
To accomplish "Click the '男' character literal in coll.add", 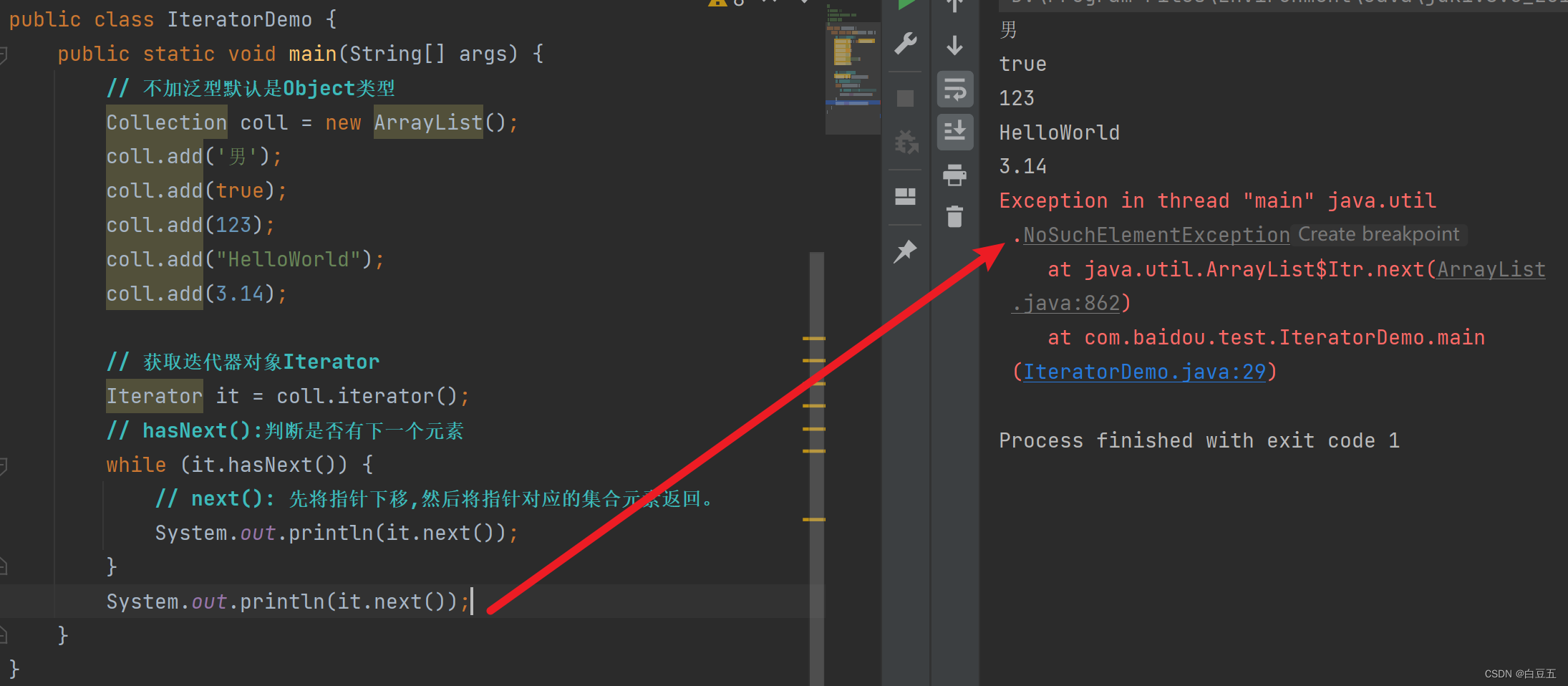I will coord(238,156).
